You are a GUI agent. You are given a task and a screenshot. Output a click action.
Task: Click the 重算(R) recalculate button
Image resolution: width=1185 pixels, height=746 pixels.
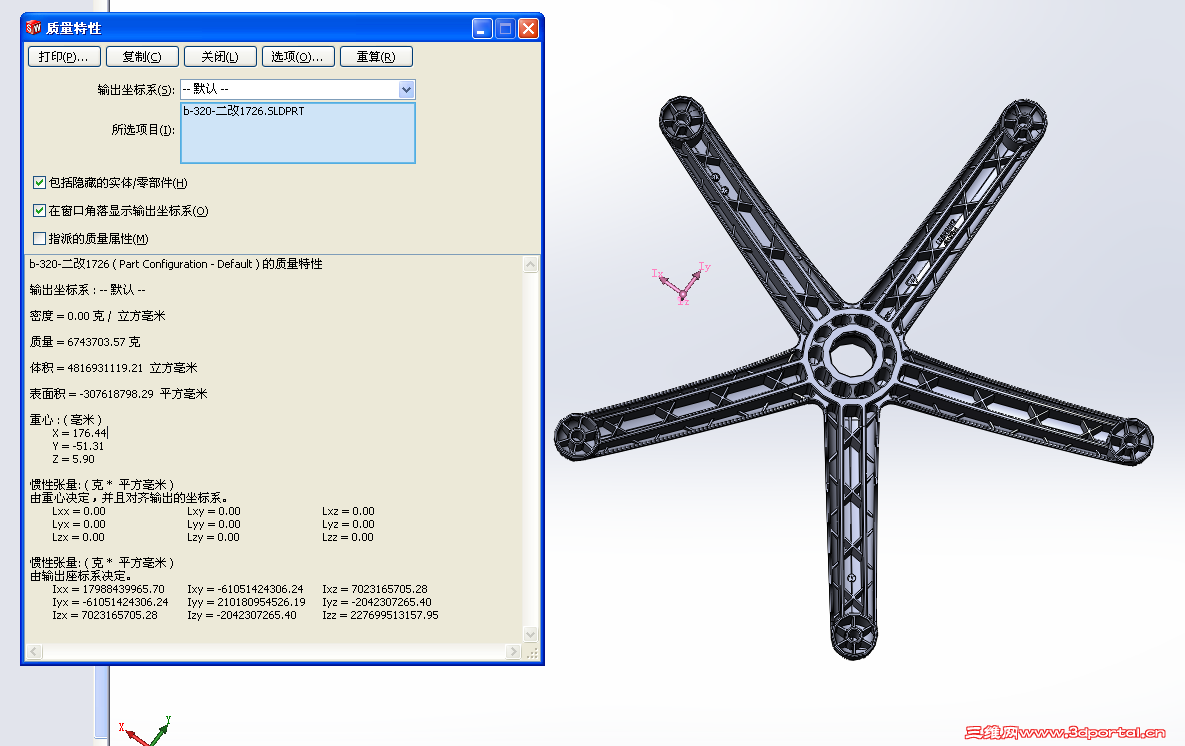(376, 57)
